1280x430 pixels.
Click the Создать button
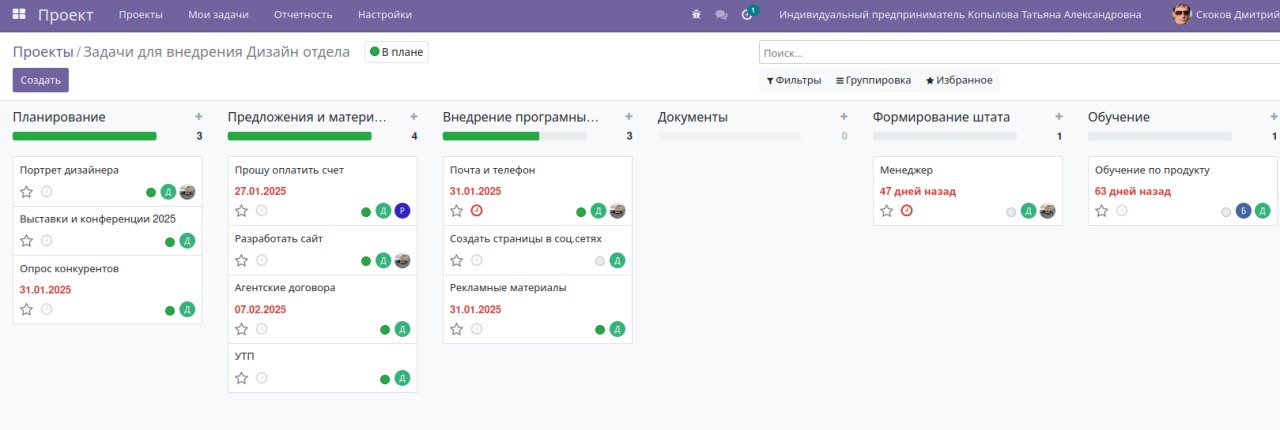(41, 80)
